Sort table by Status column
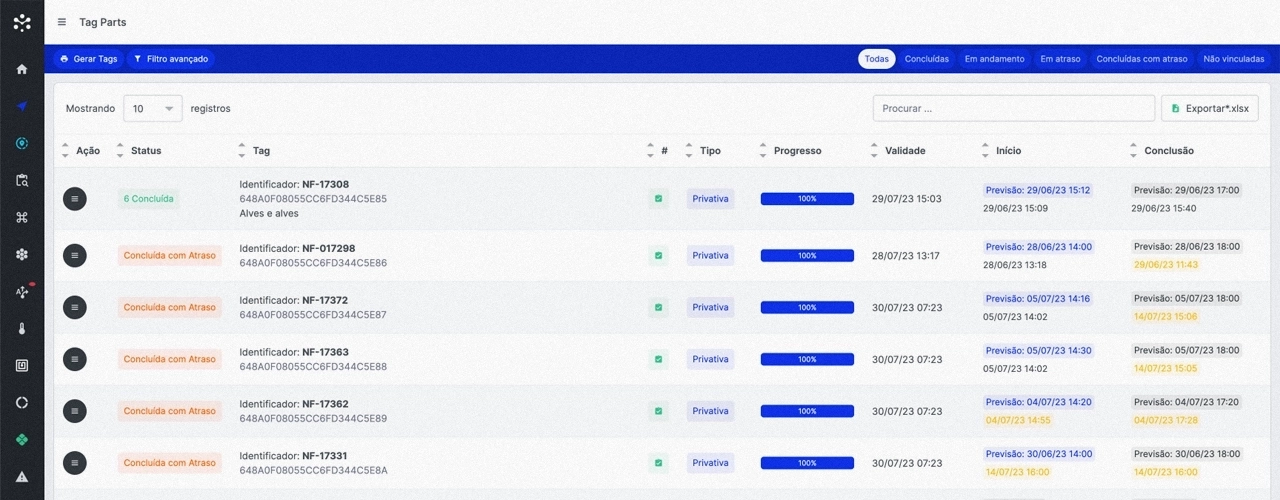The width and height of the screenshot is (1280, 500). click(145, 151)
